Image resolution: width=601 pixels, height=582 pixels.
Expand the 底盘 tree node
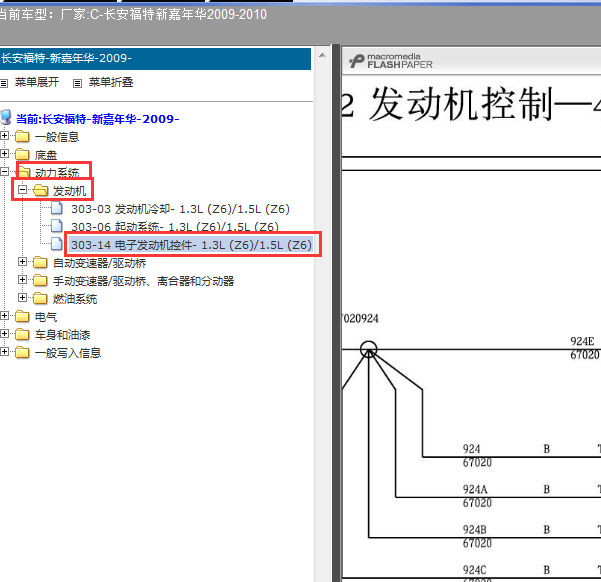point(4,153)
